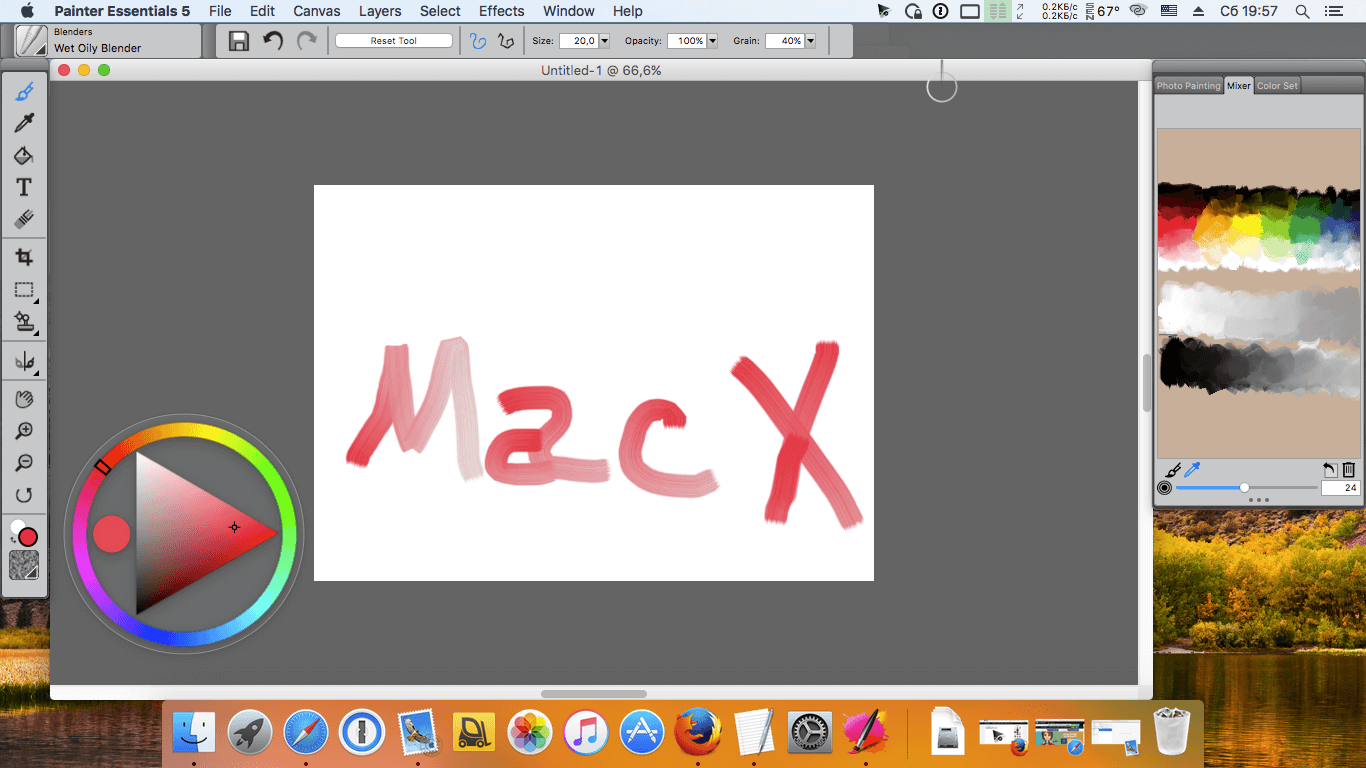Select the Brush tool in toolbox
Screen dimensions: 1366x768
pos(25,92)
